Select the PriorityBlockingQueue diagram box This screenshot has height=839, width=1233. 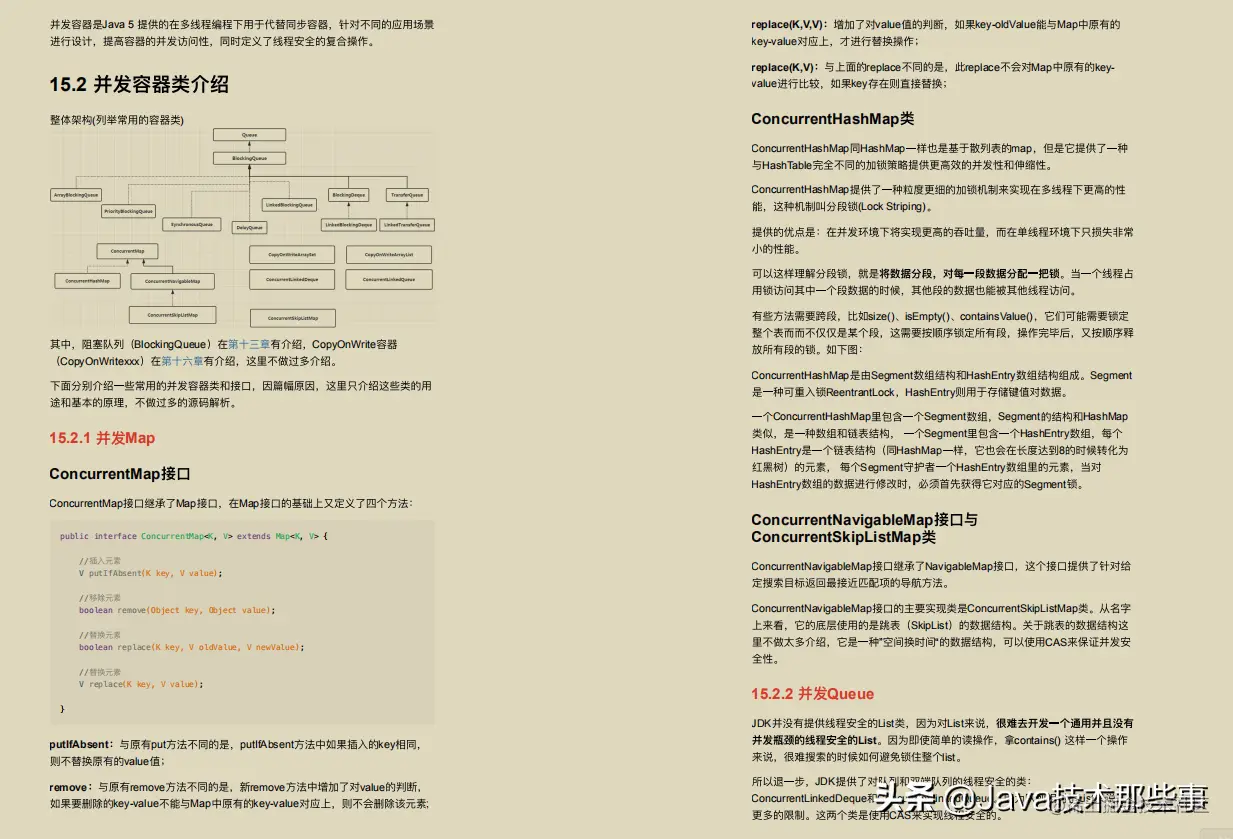[129, 211]
